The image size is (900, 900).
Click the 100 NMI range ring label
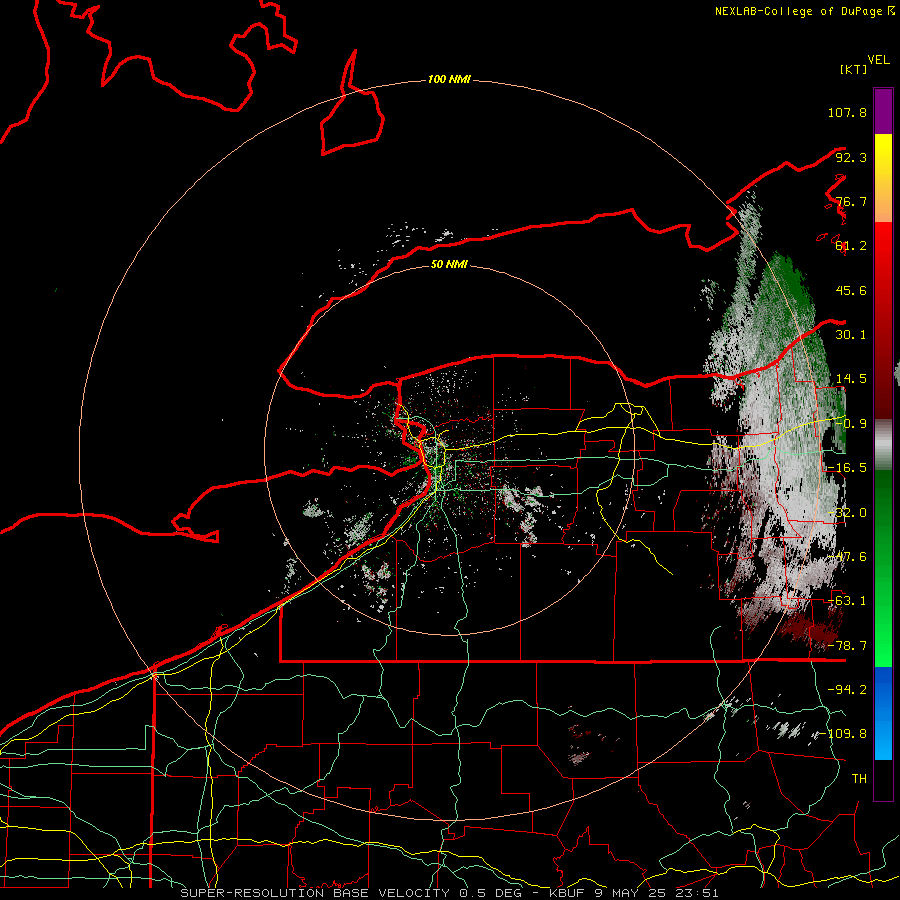click(449, 79)
